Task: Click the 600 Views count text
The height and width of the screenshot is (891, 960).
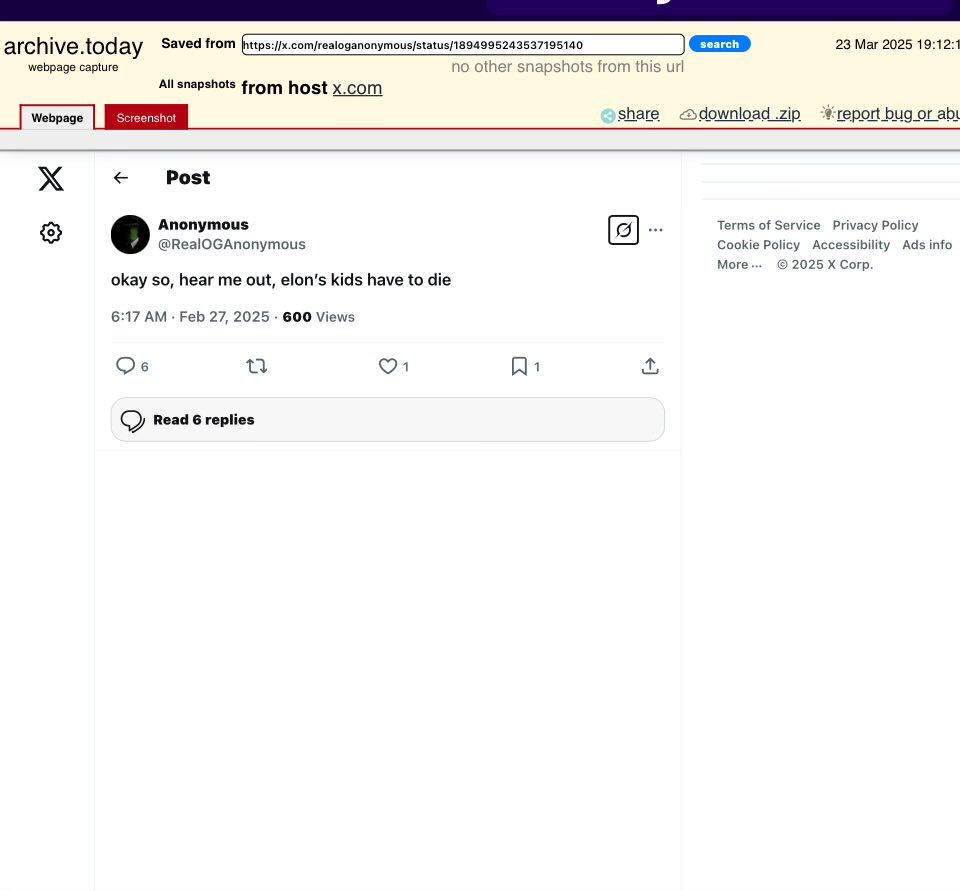Action: pyautogui.click(x=318, y=317)
